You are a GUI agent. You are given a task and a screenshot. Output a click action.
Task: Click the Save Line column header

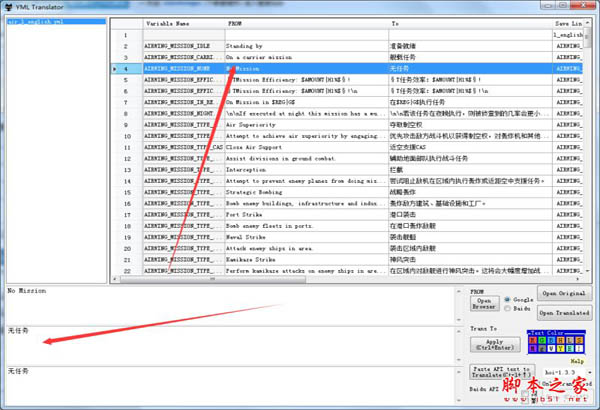[x=568, y=24]
